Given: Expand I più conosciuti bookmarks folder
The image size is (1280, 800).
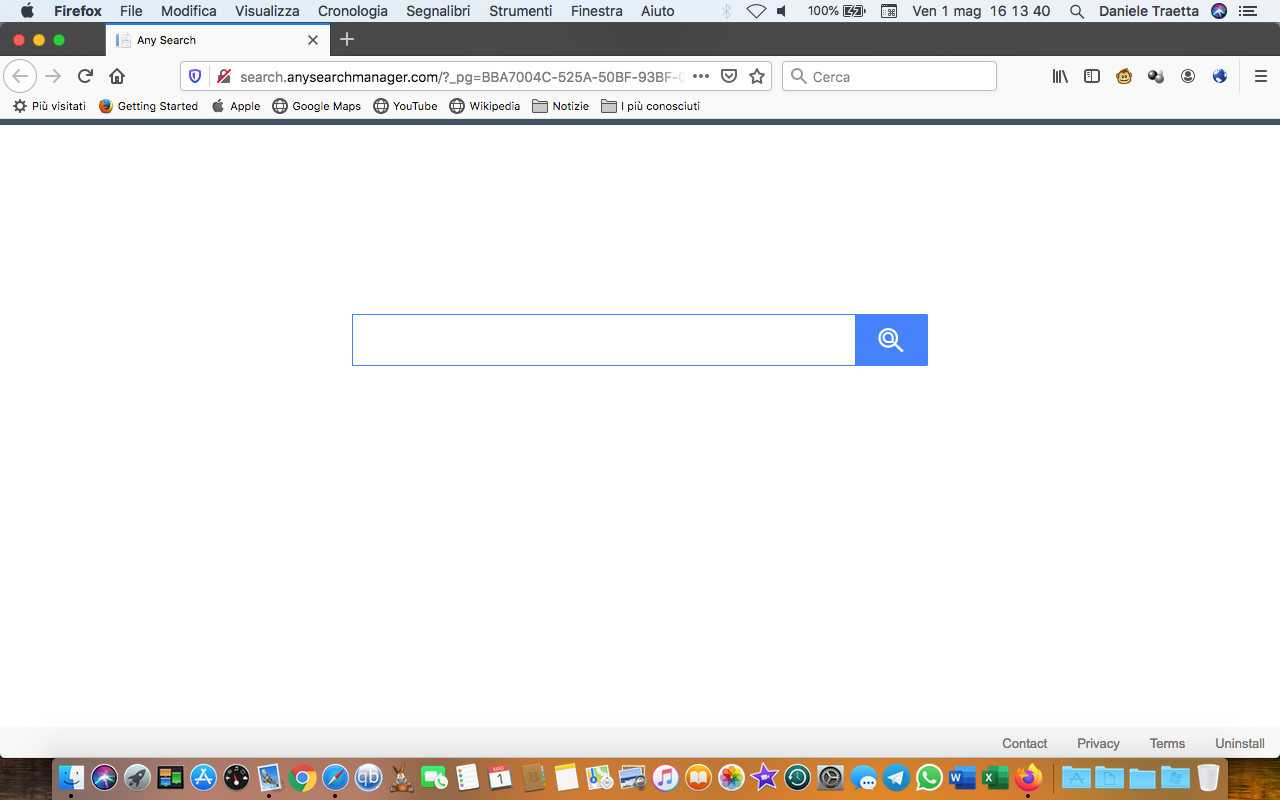Looking at the screenshot, I should click(650, 106).
